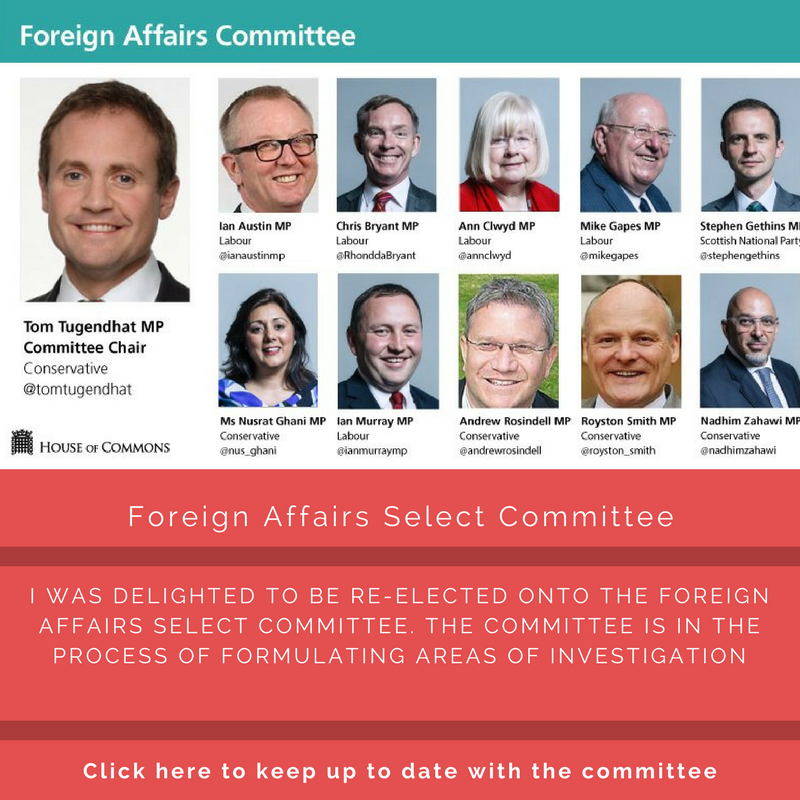Click Ian Murray MP's photo

tap(387, 341)
